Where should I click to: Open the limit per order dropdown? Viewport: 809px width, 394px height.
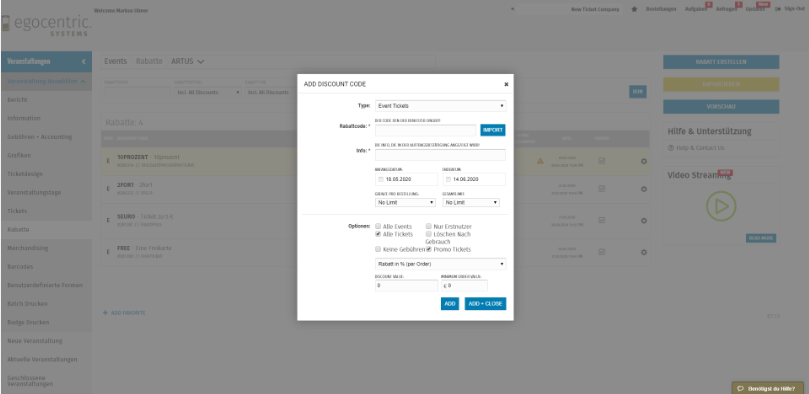tap(405, 203)
